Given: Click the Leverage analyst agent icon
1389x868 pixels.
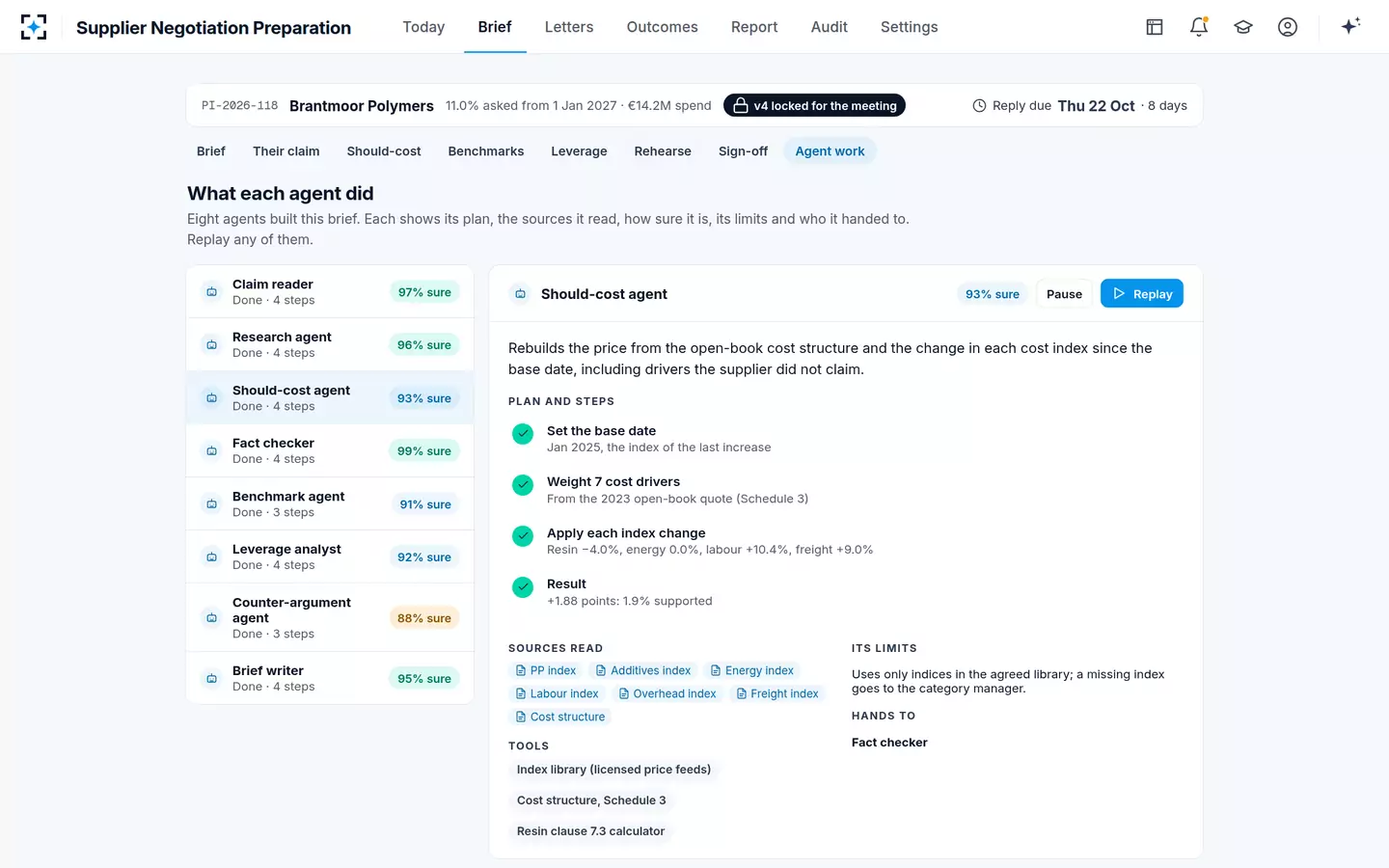Looking at the screenshot, I should [x=212, y=557].
